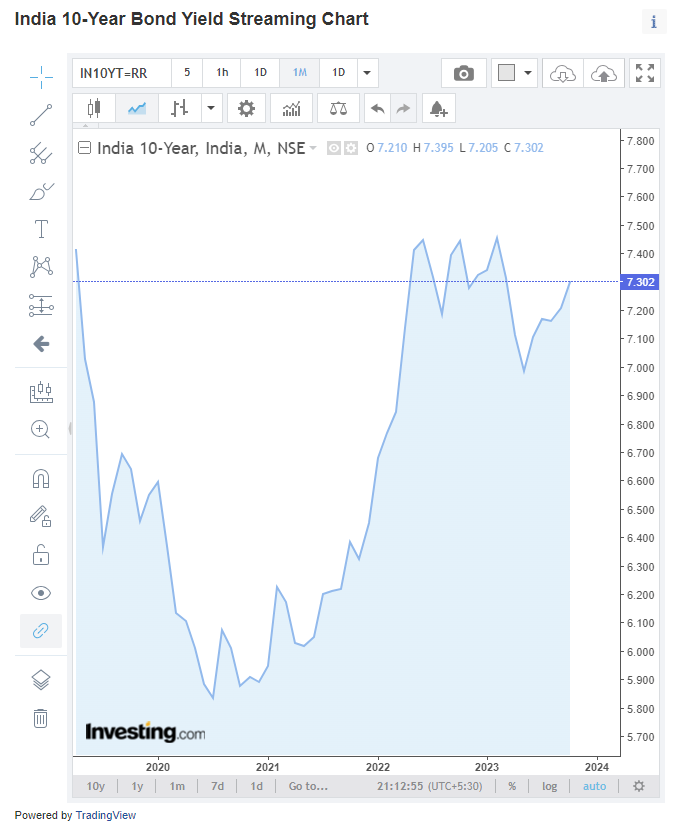The width and height of the screenshot is (674, 824).
Task: Click the IN10YT=RR symbol input field
Action: [120, 73]
